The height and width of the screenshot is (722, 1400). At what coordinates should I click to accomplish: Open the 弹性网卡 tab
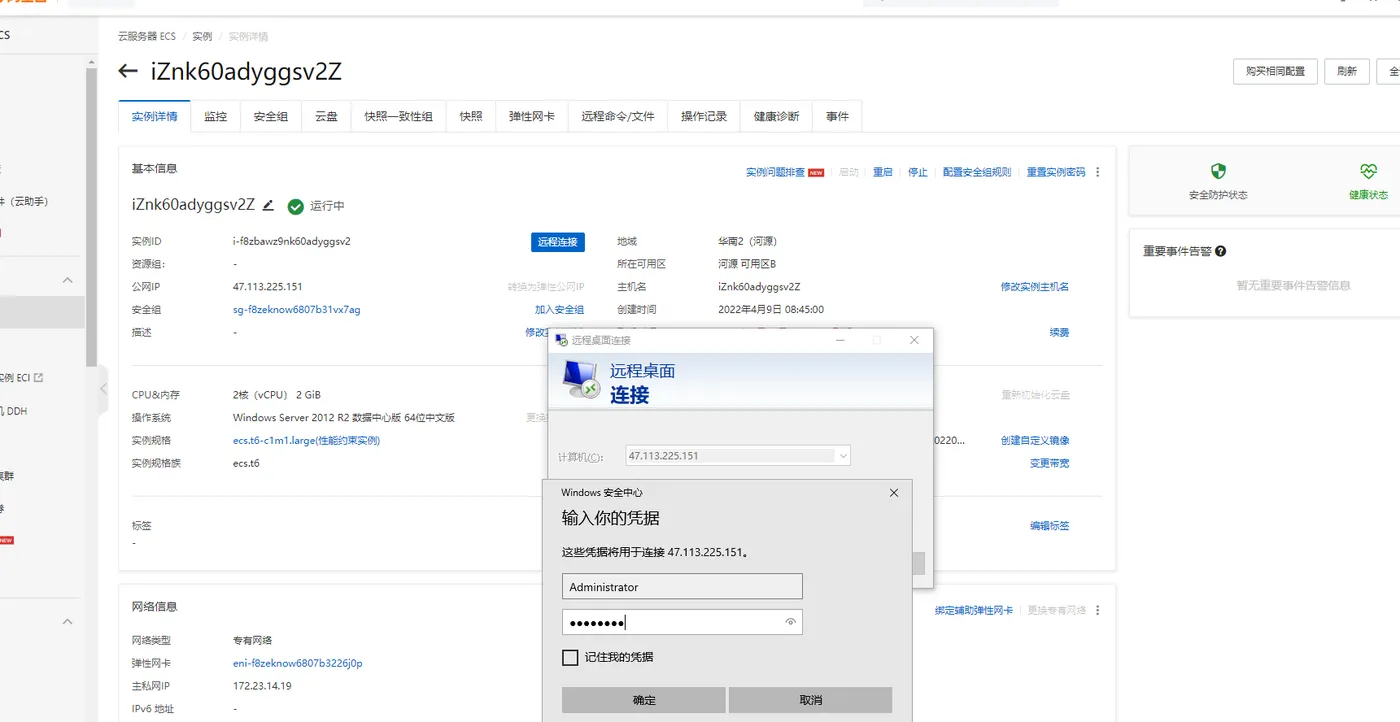click(x=532, y=116)
